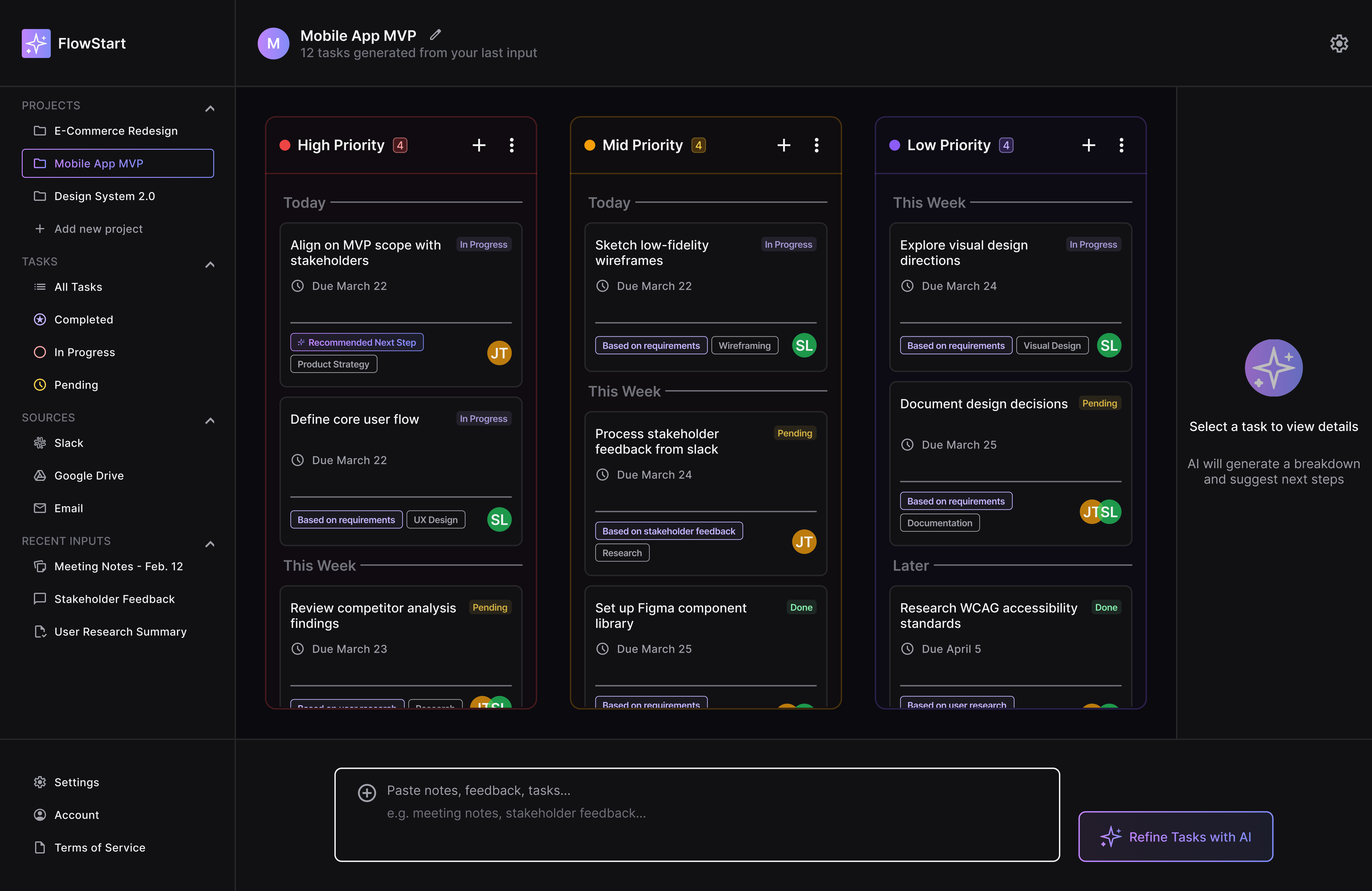Click Refine Tasks with AI button
1372x891 pixels.
(1175, 837)
